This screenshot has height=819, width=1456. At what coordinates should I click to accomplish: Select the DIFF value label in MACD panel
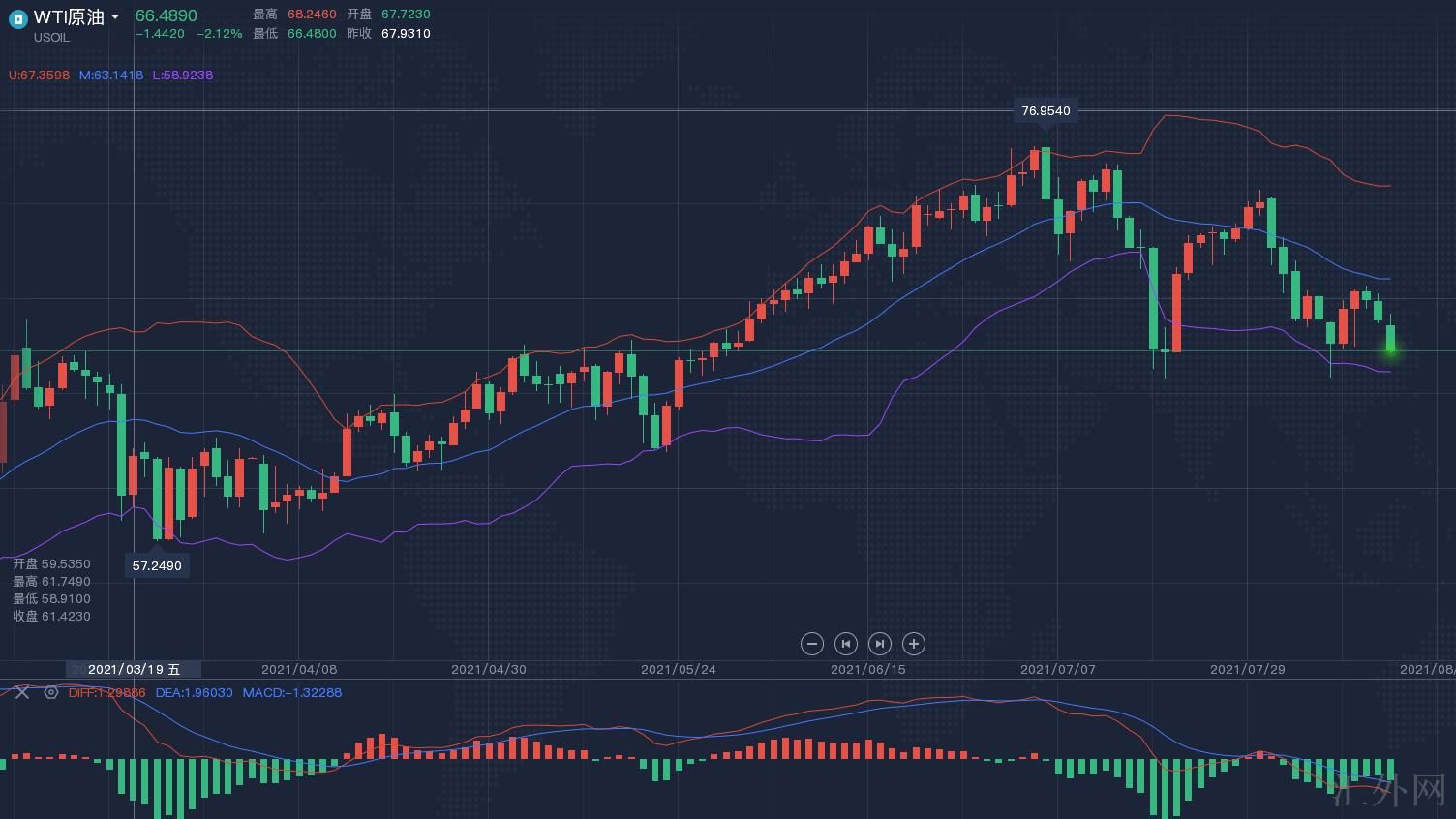pyautogui.click(x=106, y=693)
